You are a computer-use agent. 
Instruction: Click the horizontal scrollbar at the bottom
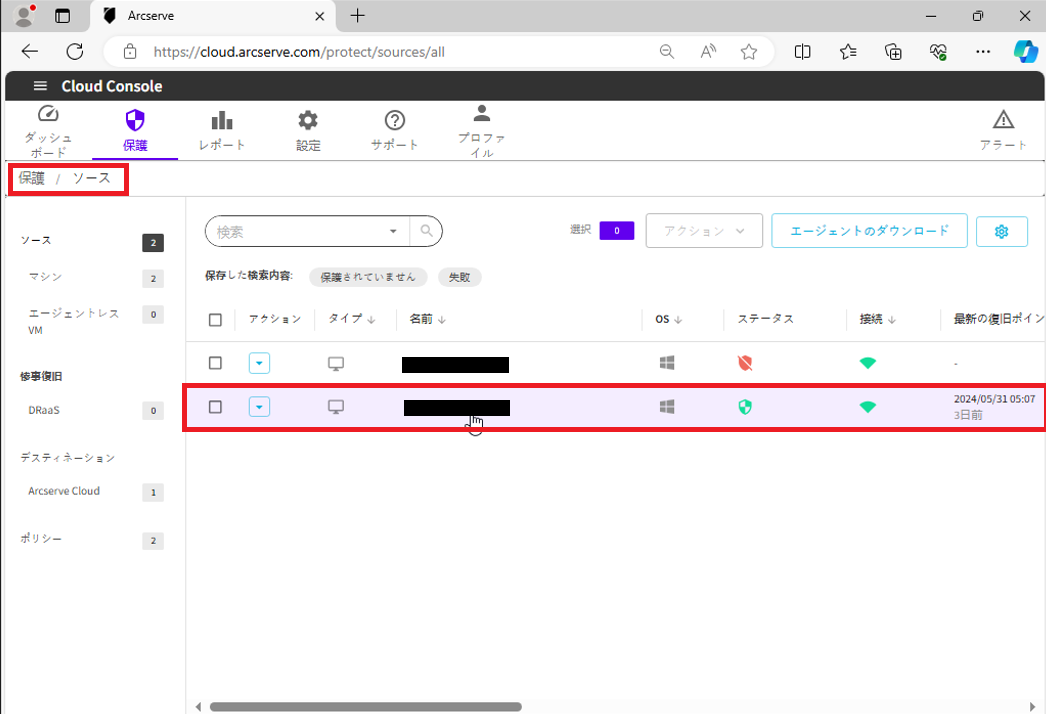365,706
